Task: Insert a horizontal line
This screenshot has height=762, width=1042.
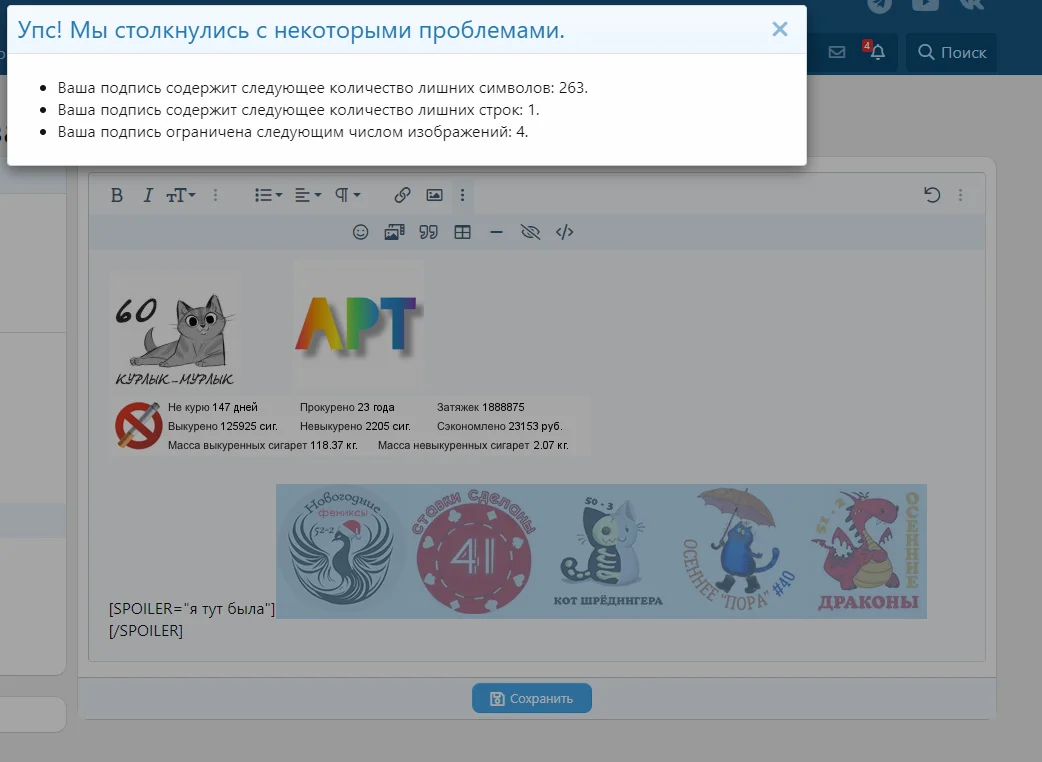Action: (496, 232)
